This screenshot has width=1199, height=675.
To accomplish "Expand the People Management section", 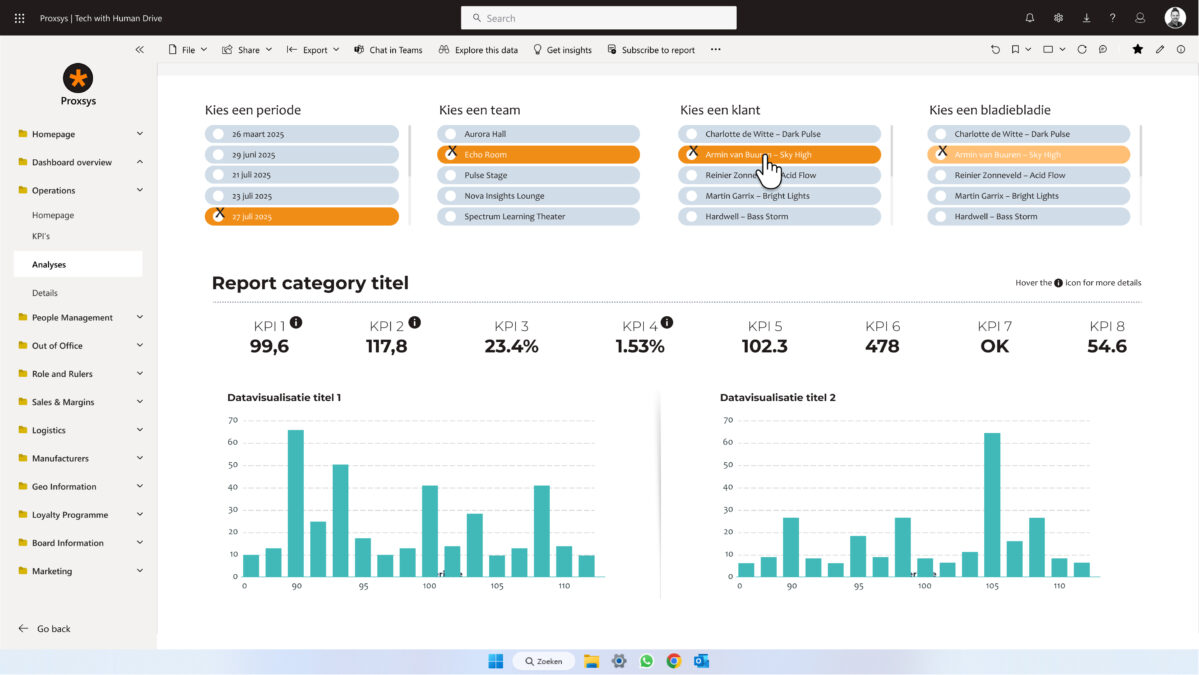I will tap(139, 317).
